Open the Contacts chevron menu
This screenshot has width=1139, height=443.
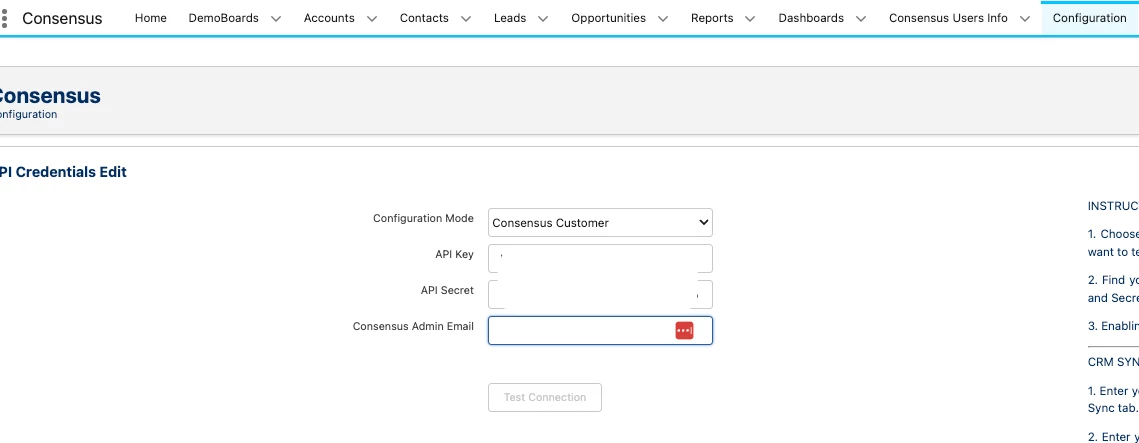466,18
